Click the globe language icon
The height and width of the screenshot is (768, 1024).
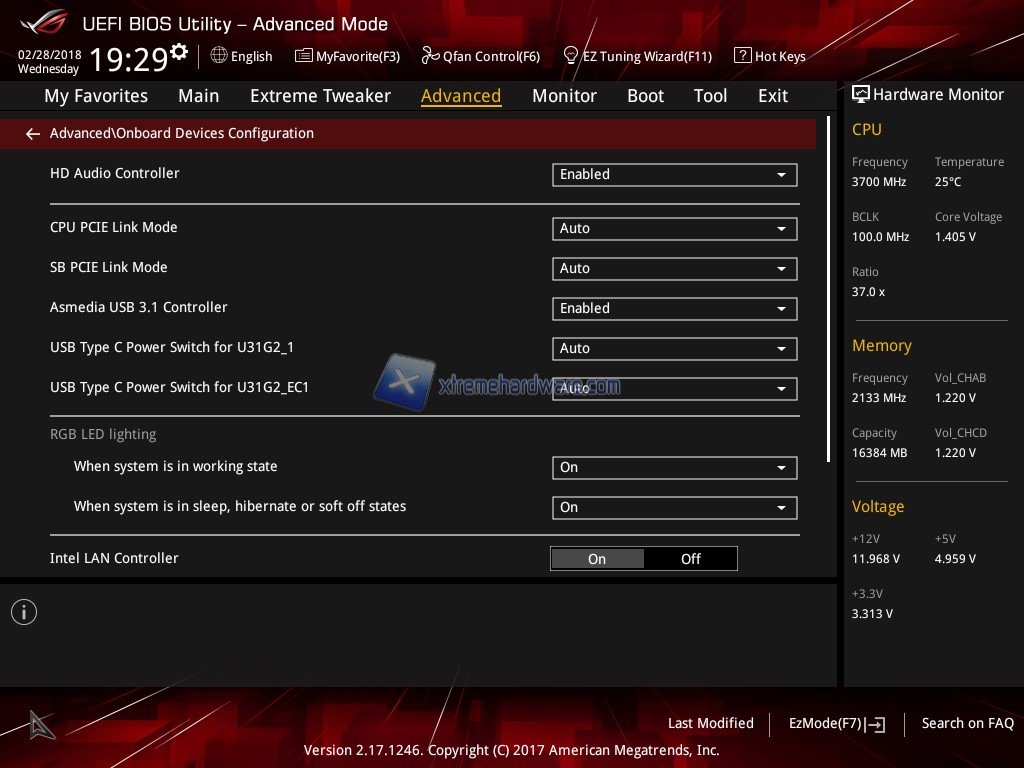[219, 56]
